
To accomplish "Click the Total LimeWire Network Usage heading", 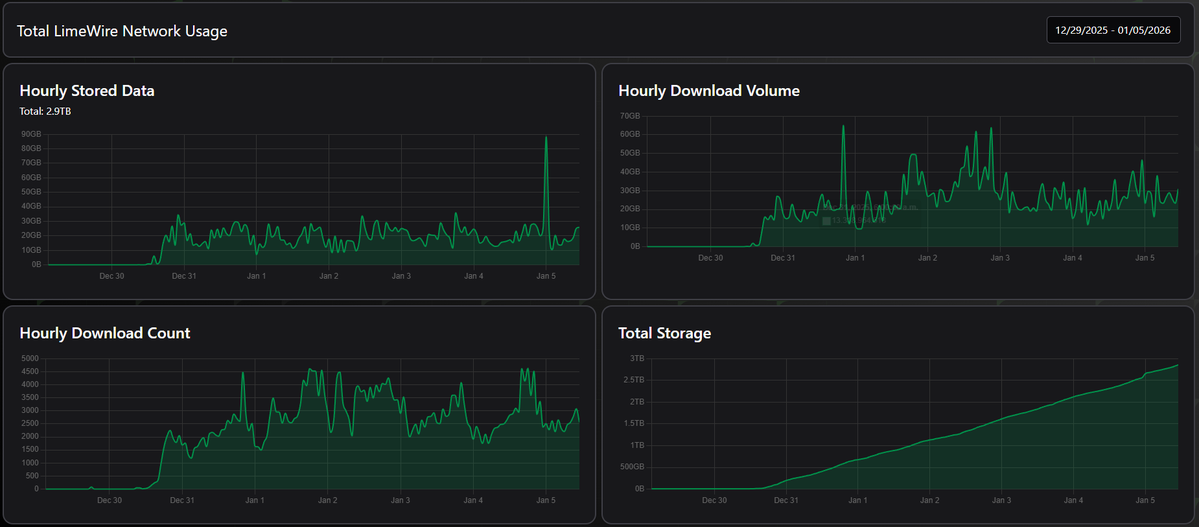I will pos(122,31).
